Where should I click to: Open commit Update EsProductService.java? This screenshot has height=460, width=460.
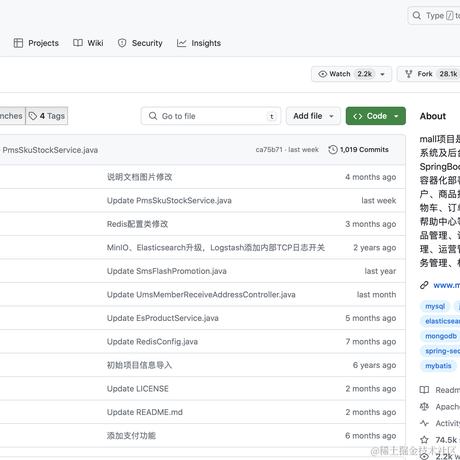point(163,318)
